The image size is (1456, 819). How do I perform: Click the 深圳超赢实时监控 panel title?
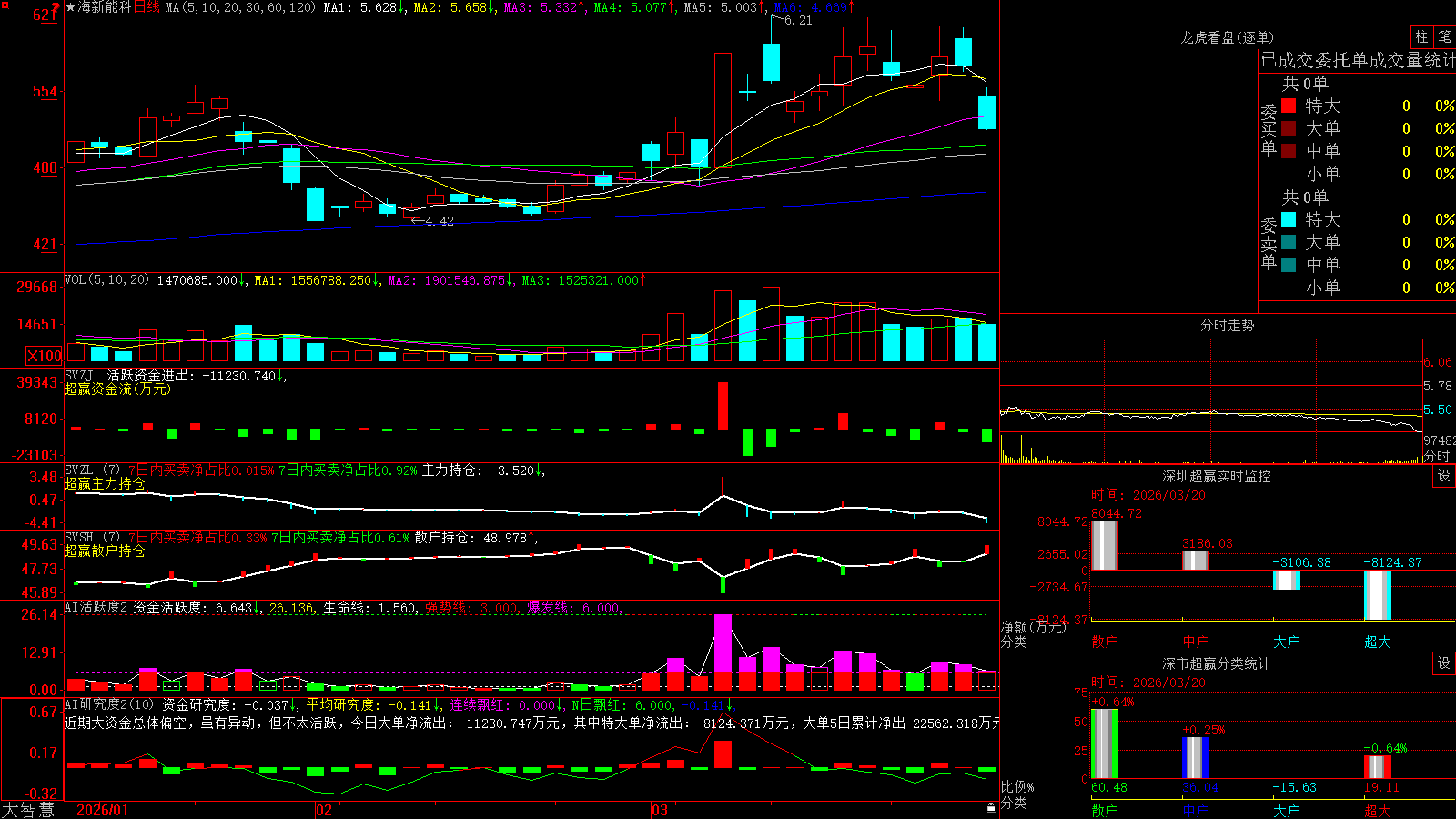tap(1217, 476)
